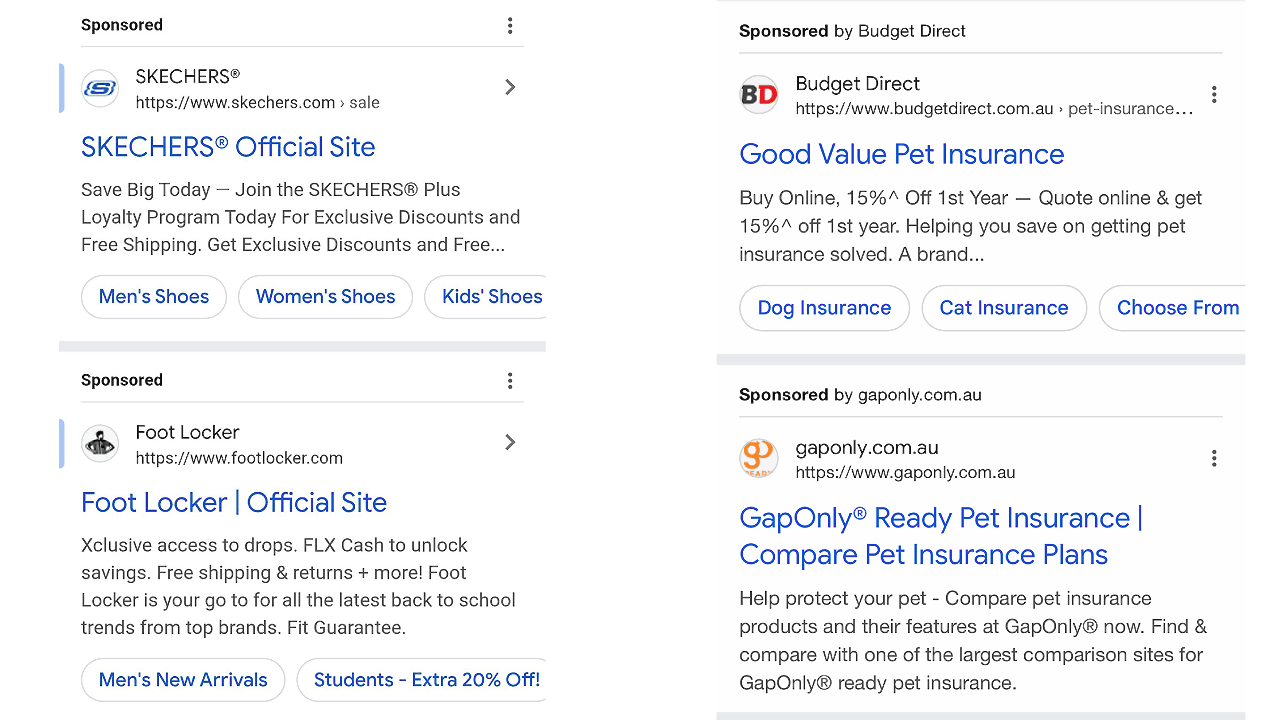This screenshot has height=720, width=1280.
Task: Expand Skechers ad with chevron arrow
Action: tap(510, 88)
